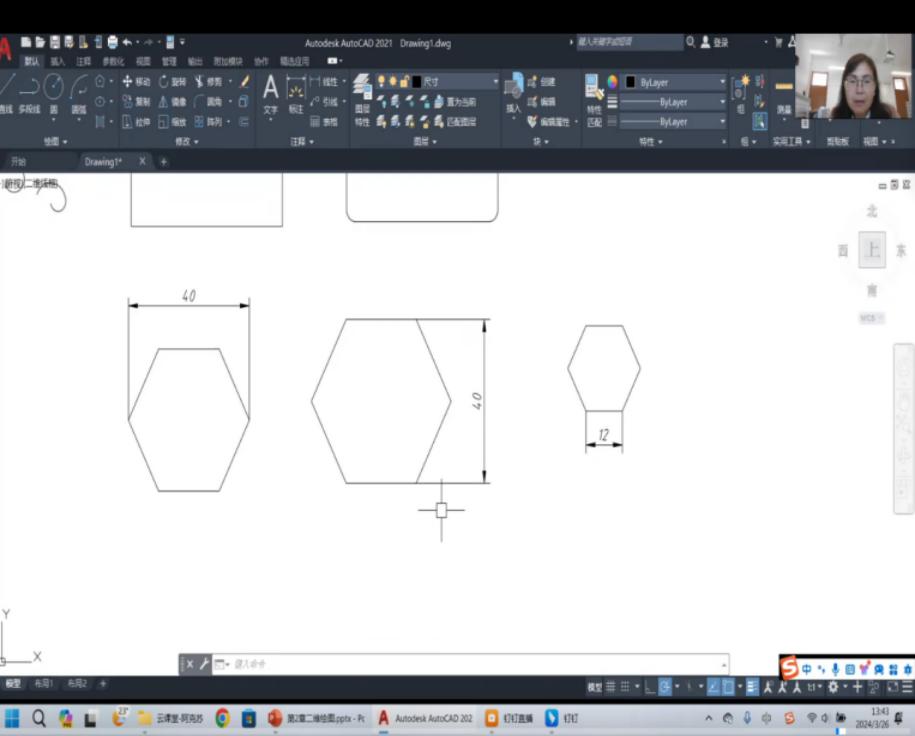The image size is (915, 736).
Task: Click the Copy (复制) tool
Action: pyautogui.click(x=135, y=101)
